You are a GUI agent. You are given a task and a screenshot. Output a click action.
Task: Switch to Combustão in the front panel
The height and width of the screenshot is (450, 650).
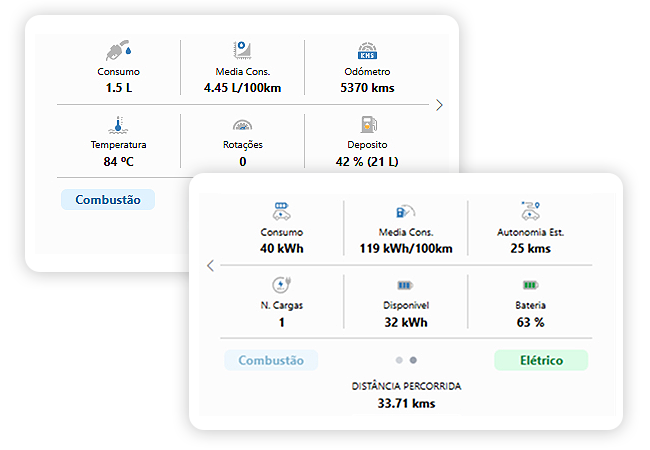click(271, 360)
